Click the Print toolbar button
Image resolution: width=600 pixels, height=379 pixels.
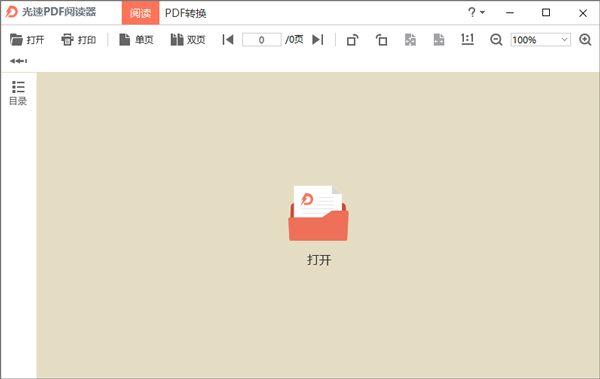78,39
